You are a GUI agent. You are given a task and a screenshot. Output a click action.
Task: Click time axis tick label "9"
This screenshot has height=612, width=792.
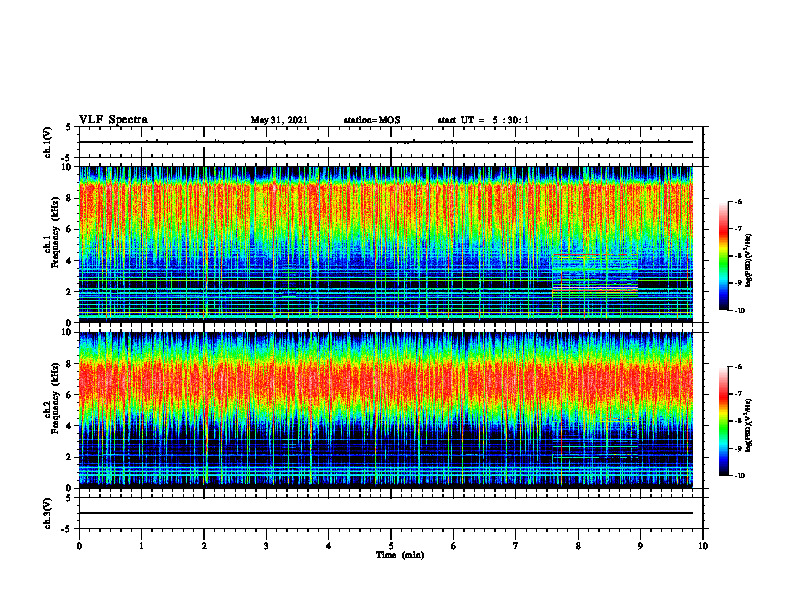640,546
